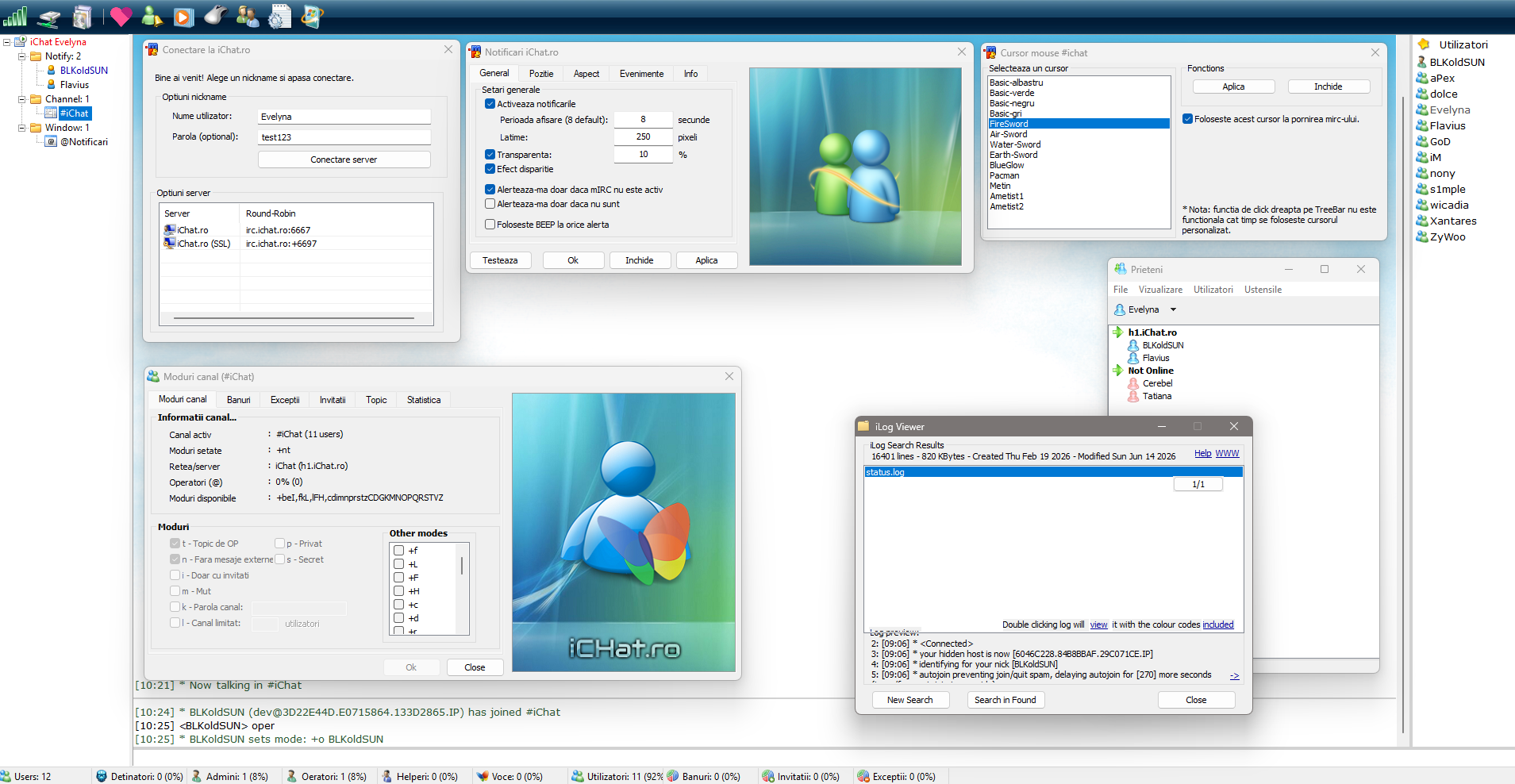Image resolution: width=1515 pixels, height=784 pixels.
Task: Toggle the Transparenta checkbox
Action: tap(490, 155)
